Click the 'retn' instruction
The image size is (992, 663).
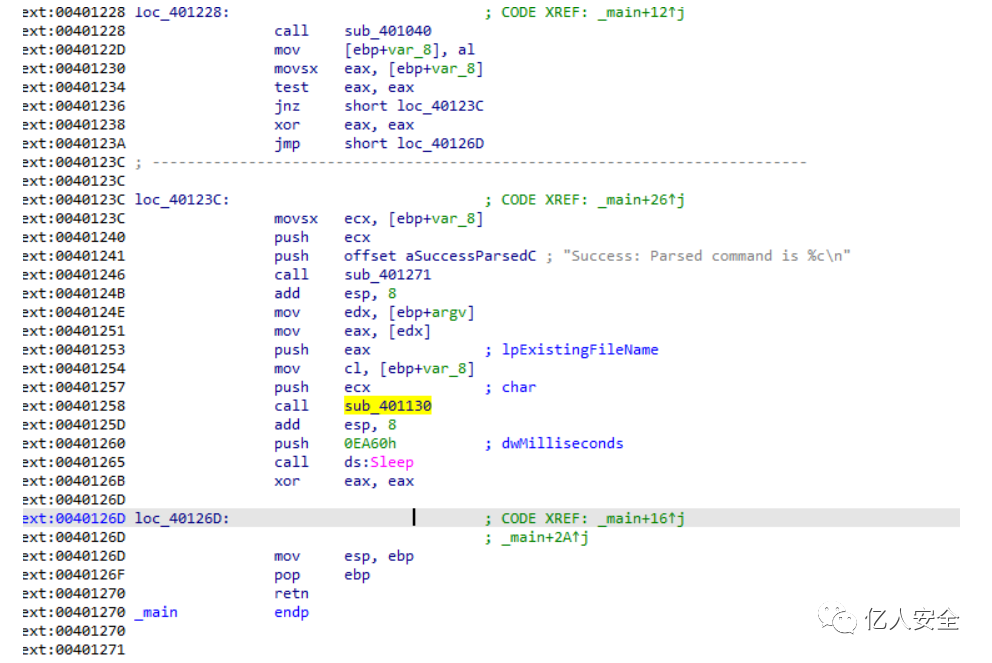(292, 593)
